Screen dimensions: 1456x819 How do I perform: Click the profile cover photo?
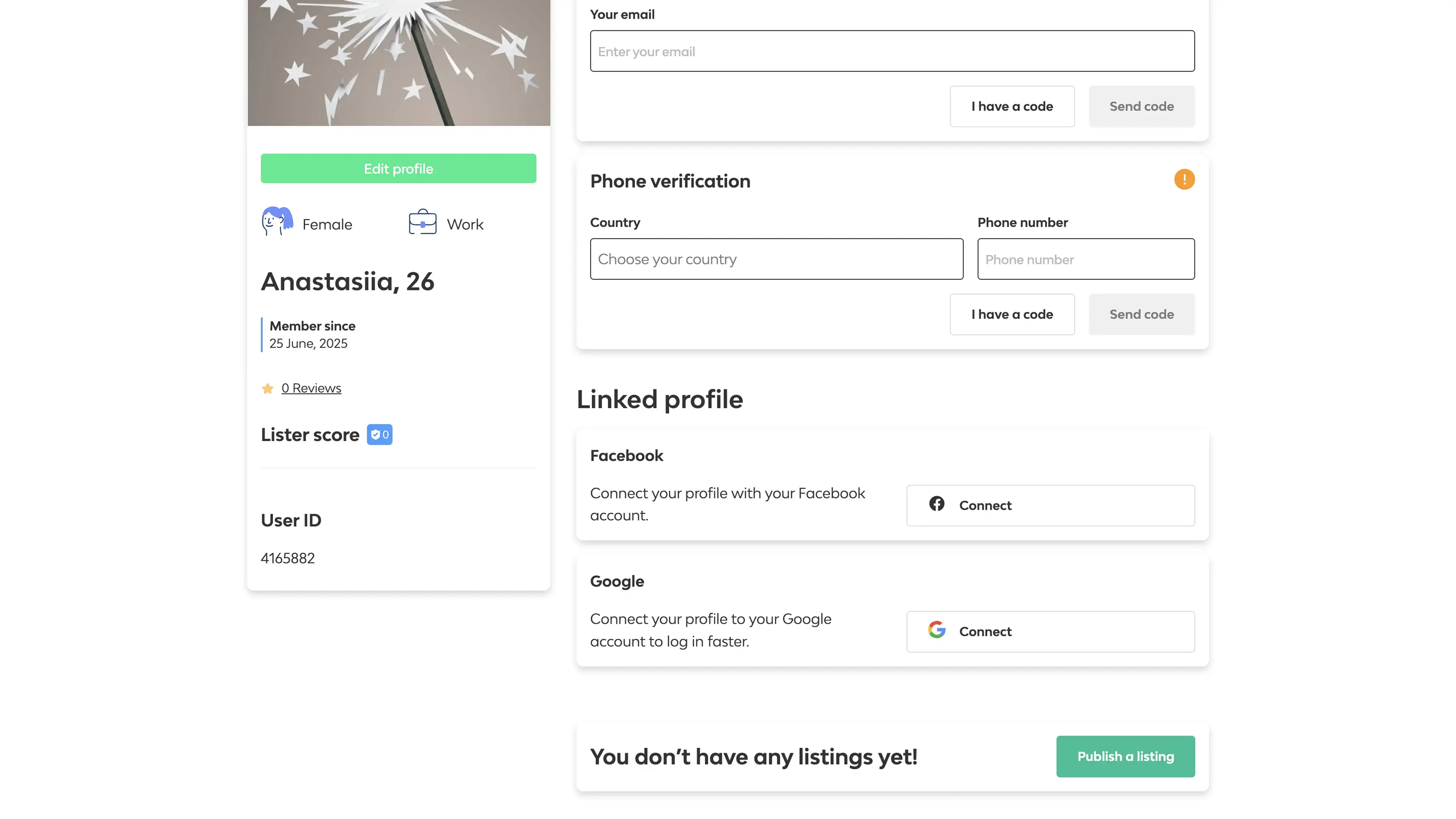[x=399, y=62]
